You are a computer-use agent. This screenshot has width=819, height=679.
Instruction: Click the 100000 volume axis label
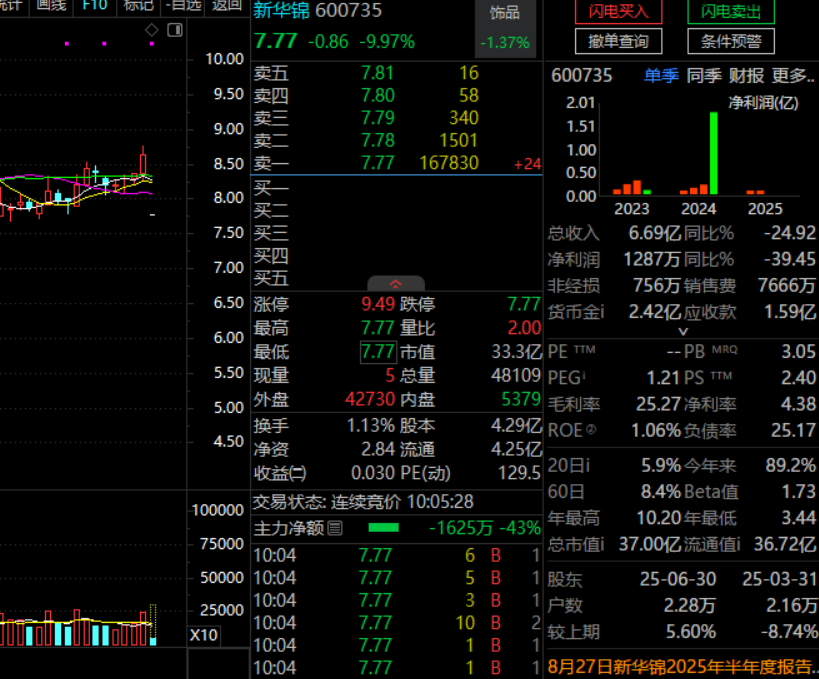[x=218, y=510]
